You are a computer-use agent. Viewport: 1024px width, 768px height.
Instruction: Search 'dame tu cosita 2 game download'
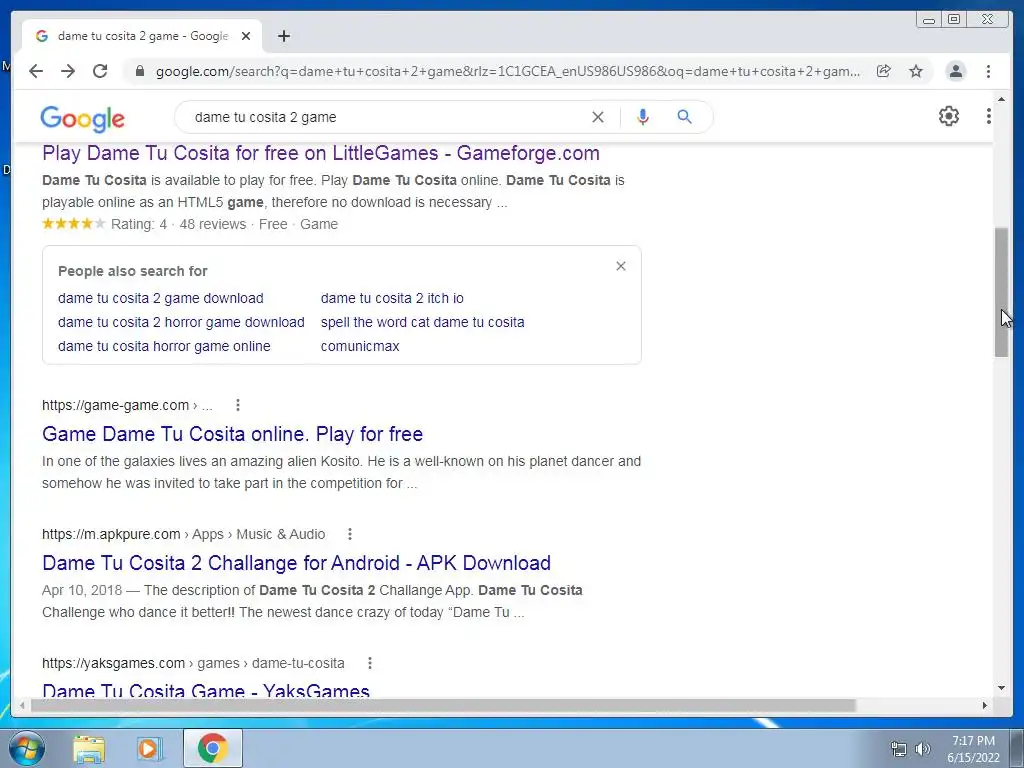161,298
